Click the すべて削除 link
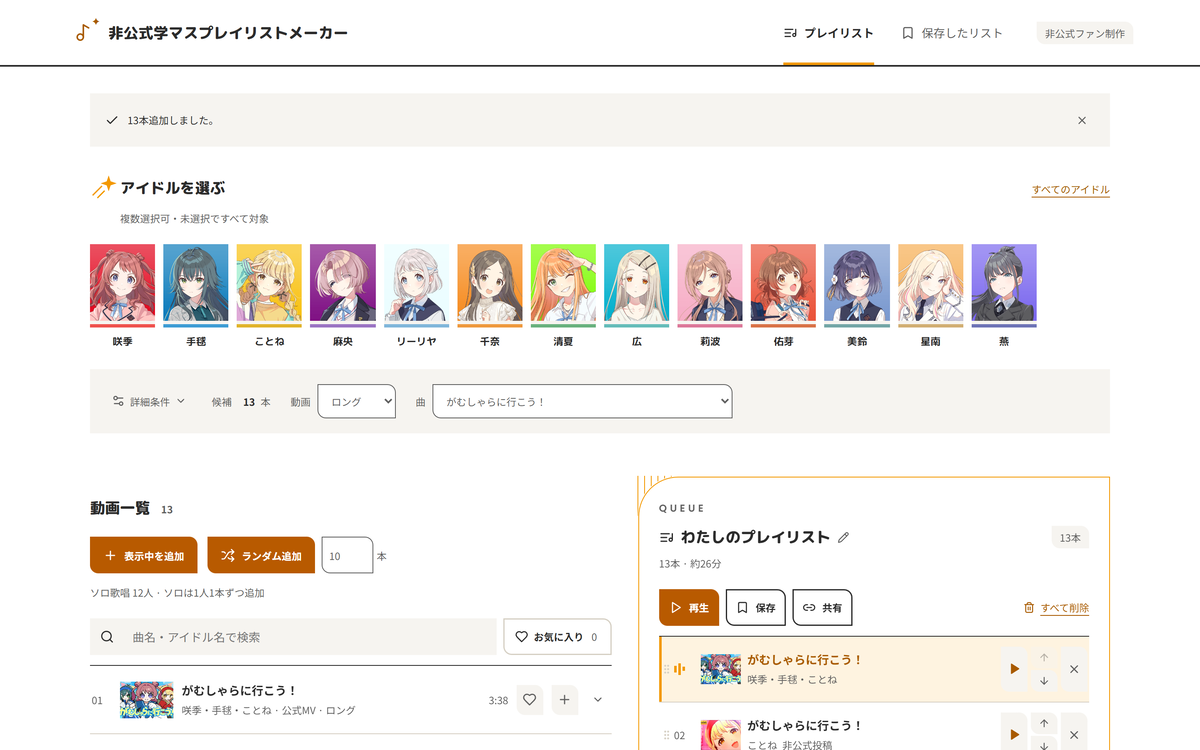The height and width of the screenshot is (750, 1200). point(1065,608)
